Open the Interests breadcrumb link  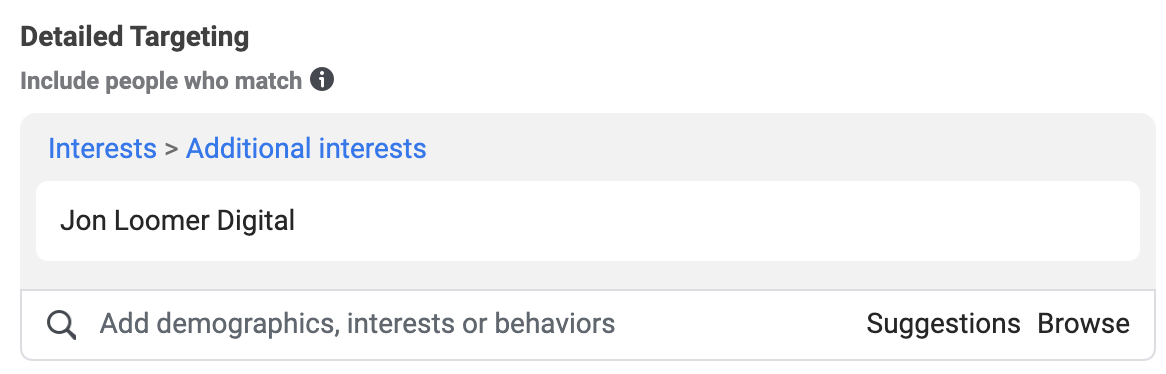[x=103, y=149]
